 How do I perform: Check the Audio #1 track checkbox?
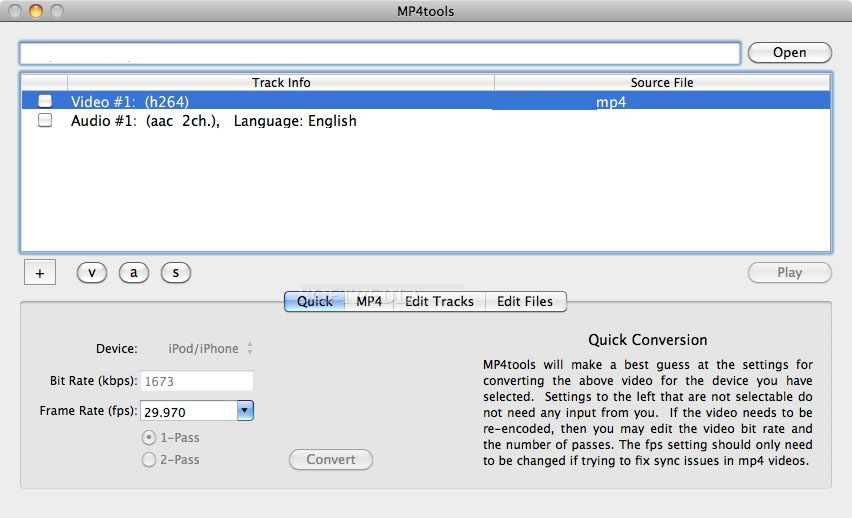tap(45, 120)
